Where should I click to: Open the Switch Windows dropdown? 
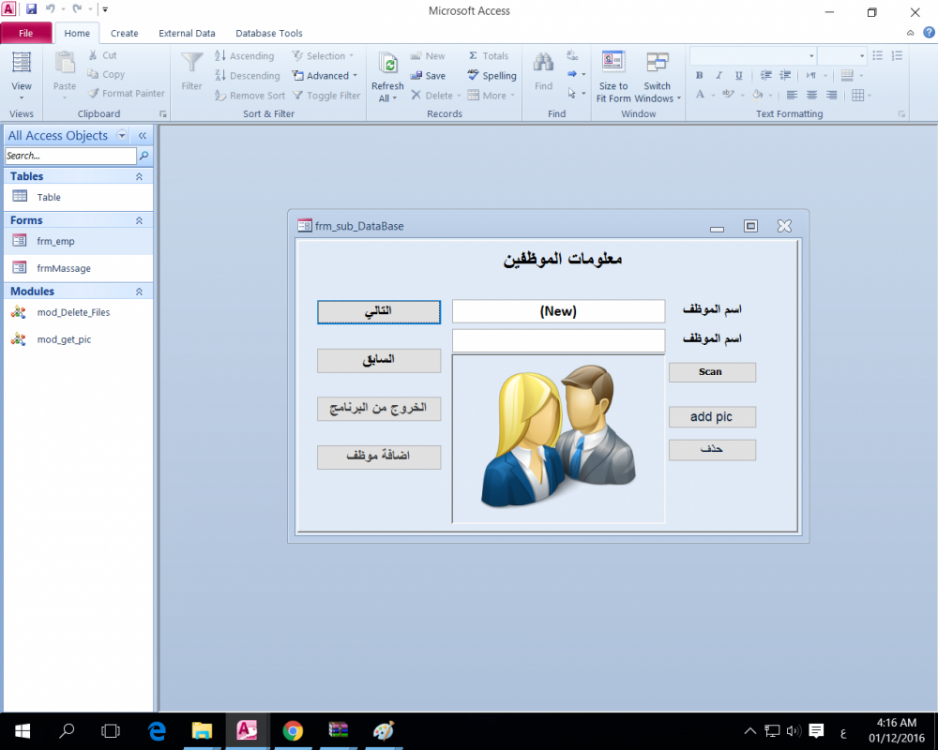657,76
